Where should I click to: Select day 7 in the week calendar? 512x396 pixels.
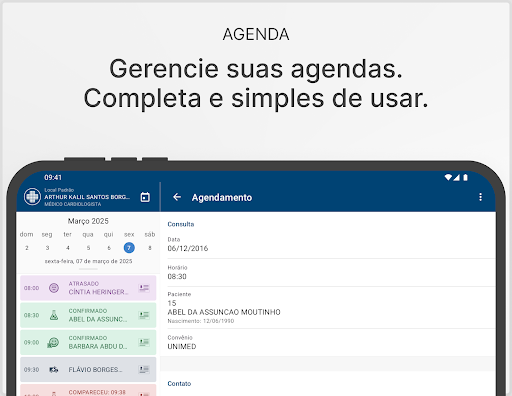[x=129, y=248]
